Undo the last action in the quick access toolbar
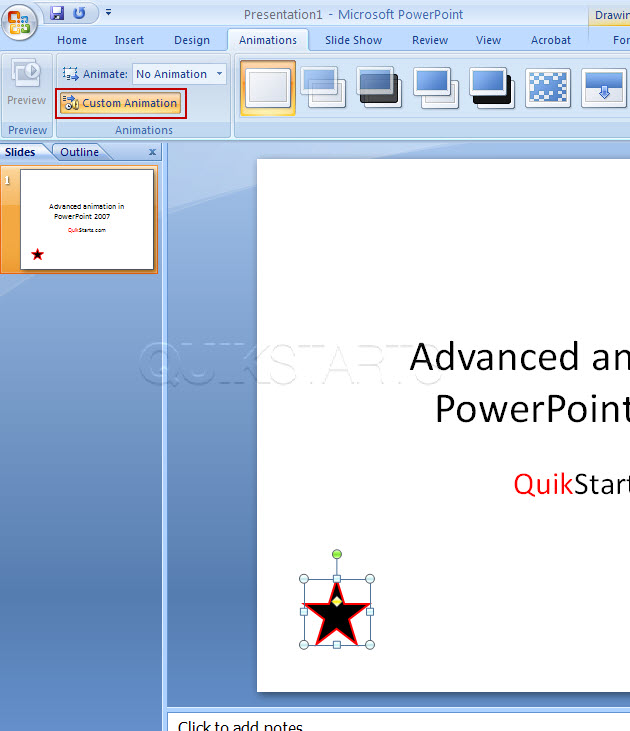The width and height of the screenshot is (630, 731). pyautogui.click(x=79, y=13)
